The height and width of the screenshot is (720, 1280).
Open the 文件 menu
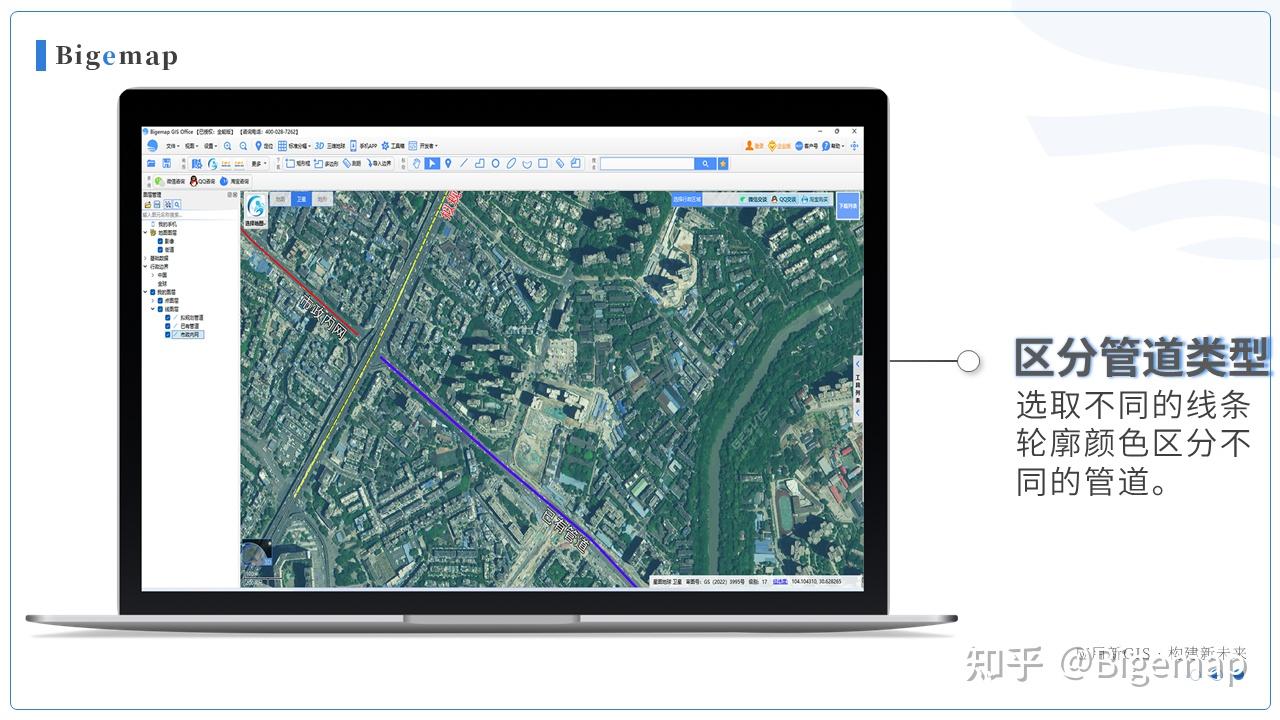tap(173, 144)
